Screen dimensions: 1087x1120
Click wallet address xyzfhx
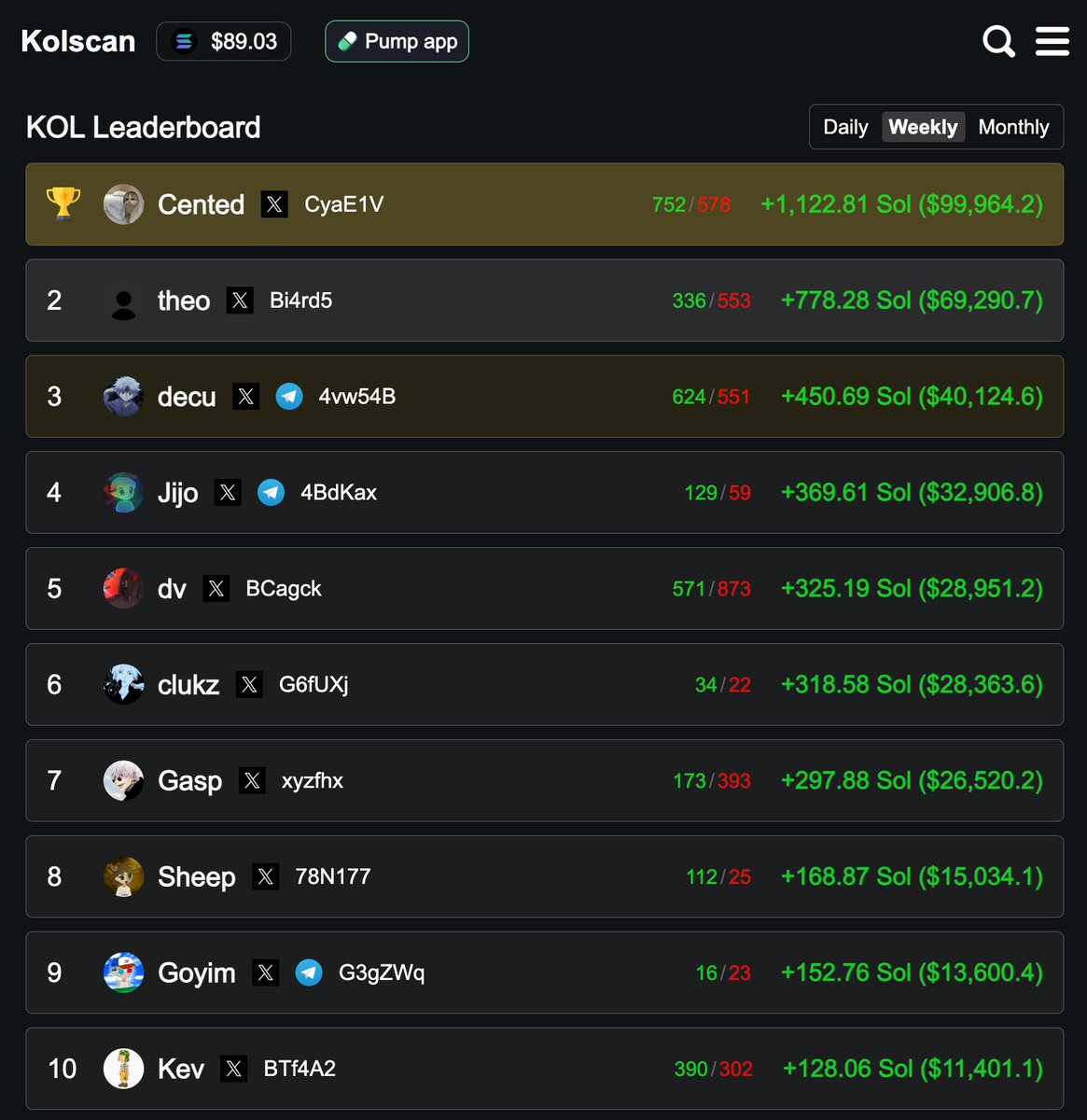pyautogui.click(x=313, y=781)
